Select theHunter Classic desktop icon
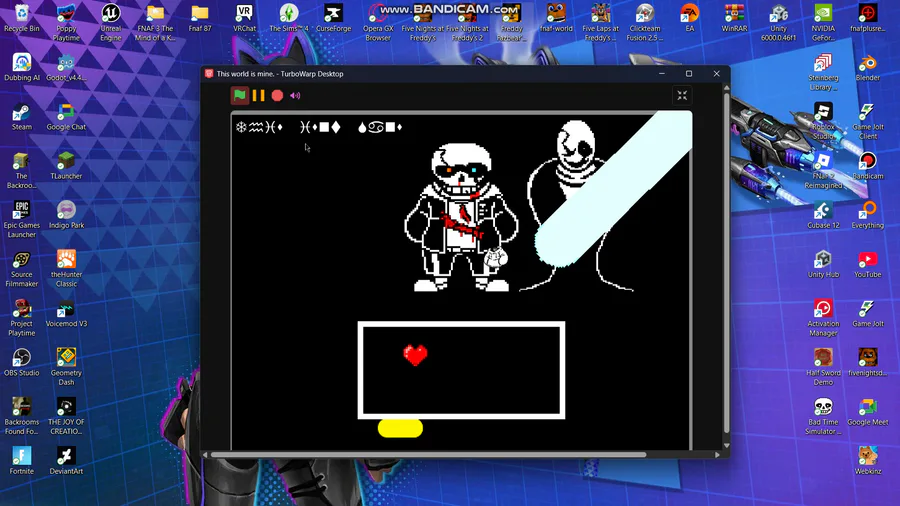 coord(67,269)
